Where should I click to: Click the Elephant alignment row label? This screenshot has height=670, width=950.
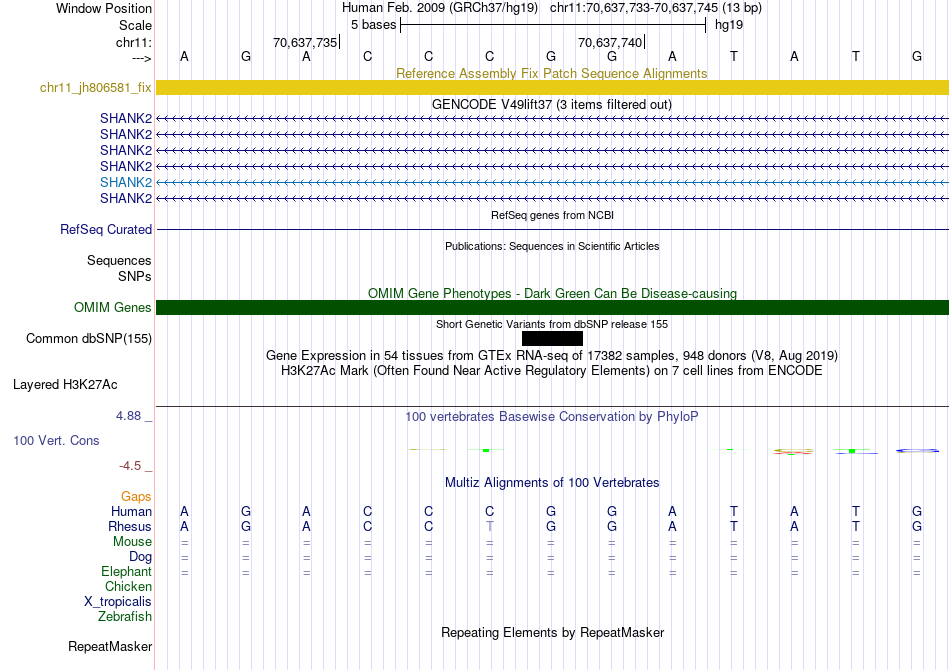(126, 572)
